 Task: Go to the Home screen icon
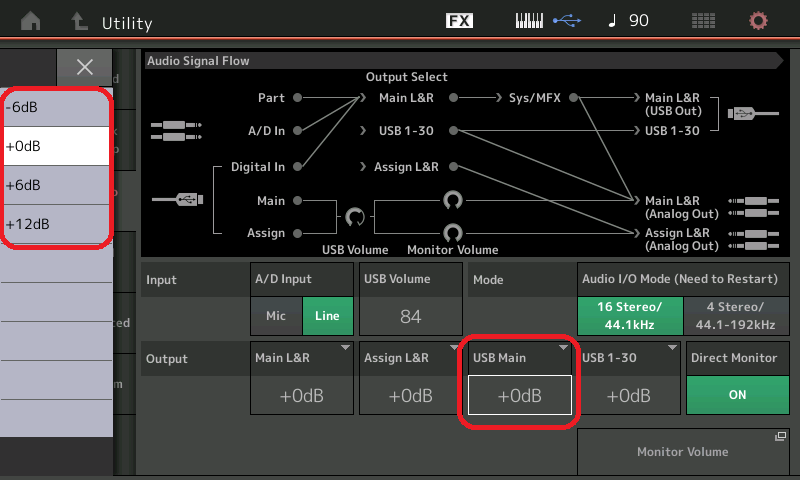[x=32, y=21]
